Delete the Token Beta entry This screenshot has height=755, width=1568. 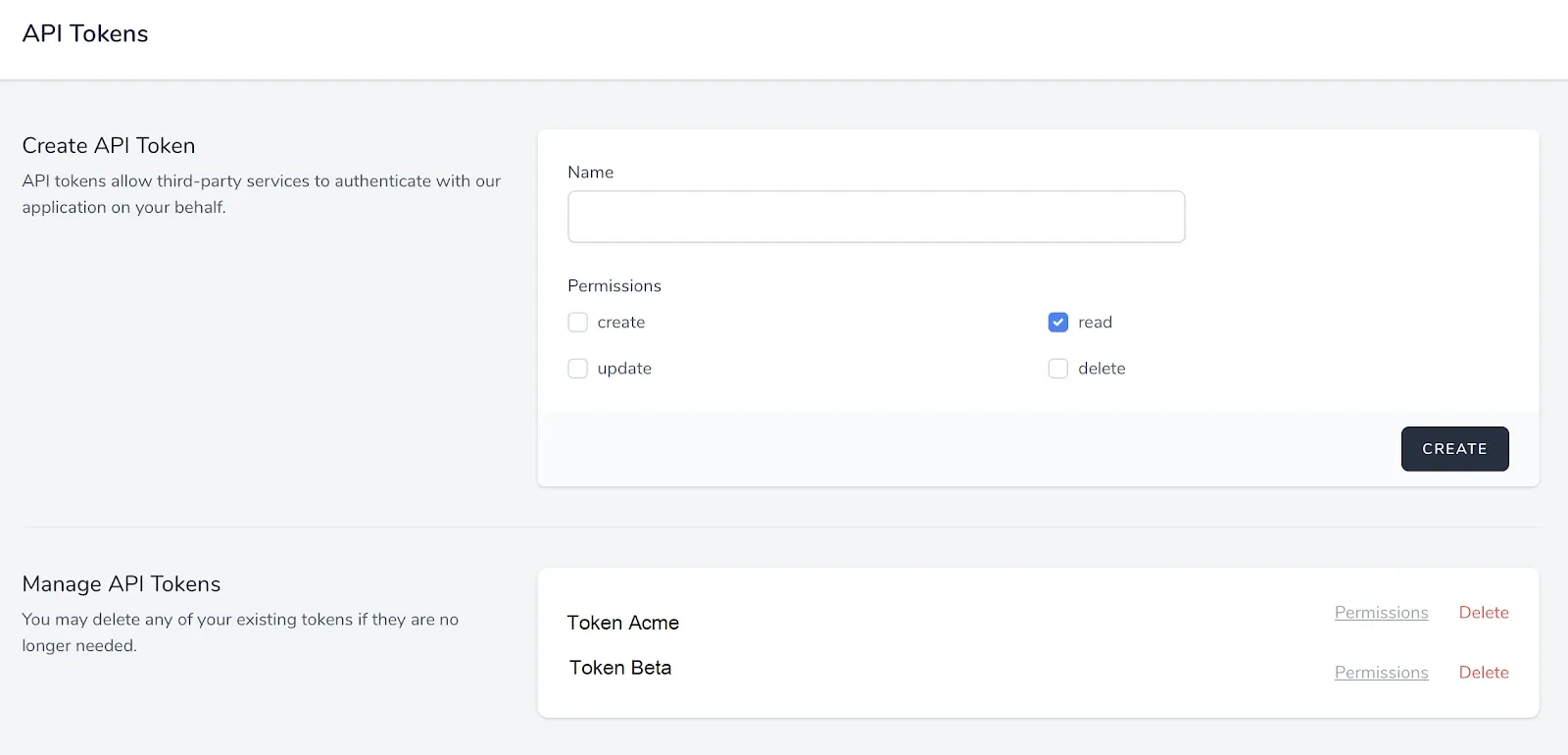pos(1483,673)
